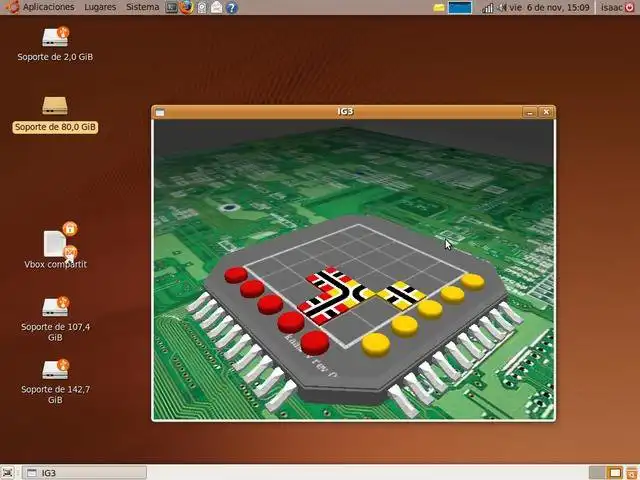Viewport: 640px width, 480px height.
Task: Click the network signal bars indicator
Action: coord(487,8)
